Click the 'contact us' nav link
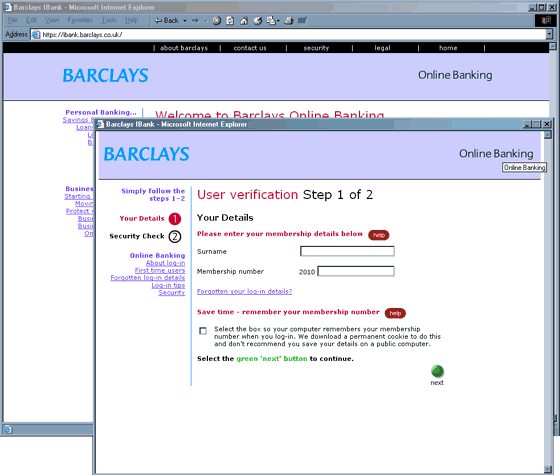Viewport: 560px width, 475px height. click(250, 48)
